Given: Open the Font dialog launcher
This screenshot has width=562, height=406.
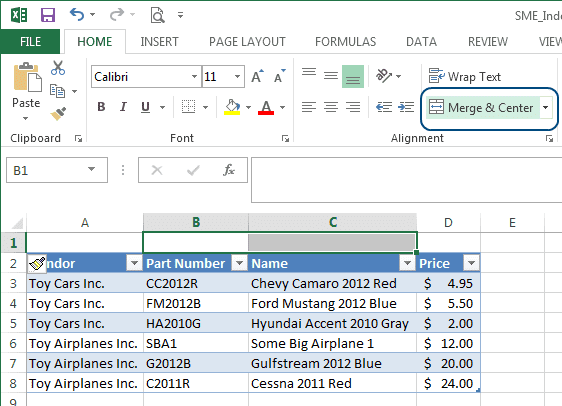Looking at the screenshot, I should (x=285, y=138).
